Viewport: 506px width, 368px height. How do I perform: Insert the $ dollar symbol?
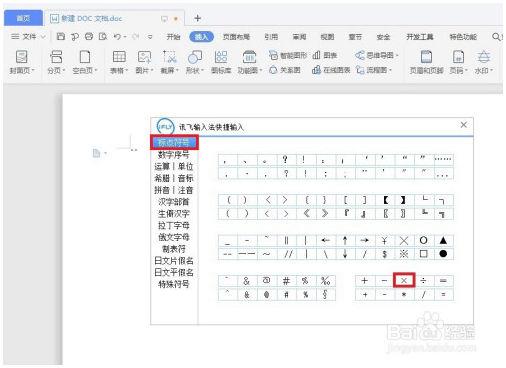(384, 254)
